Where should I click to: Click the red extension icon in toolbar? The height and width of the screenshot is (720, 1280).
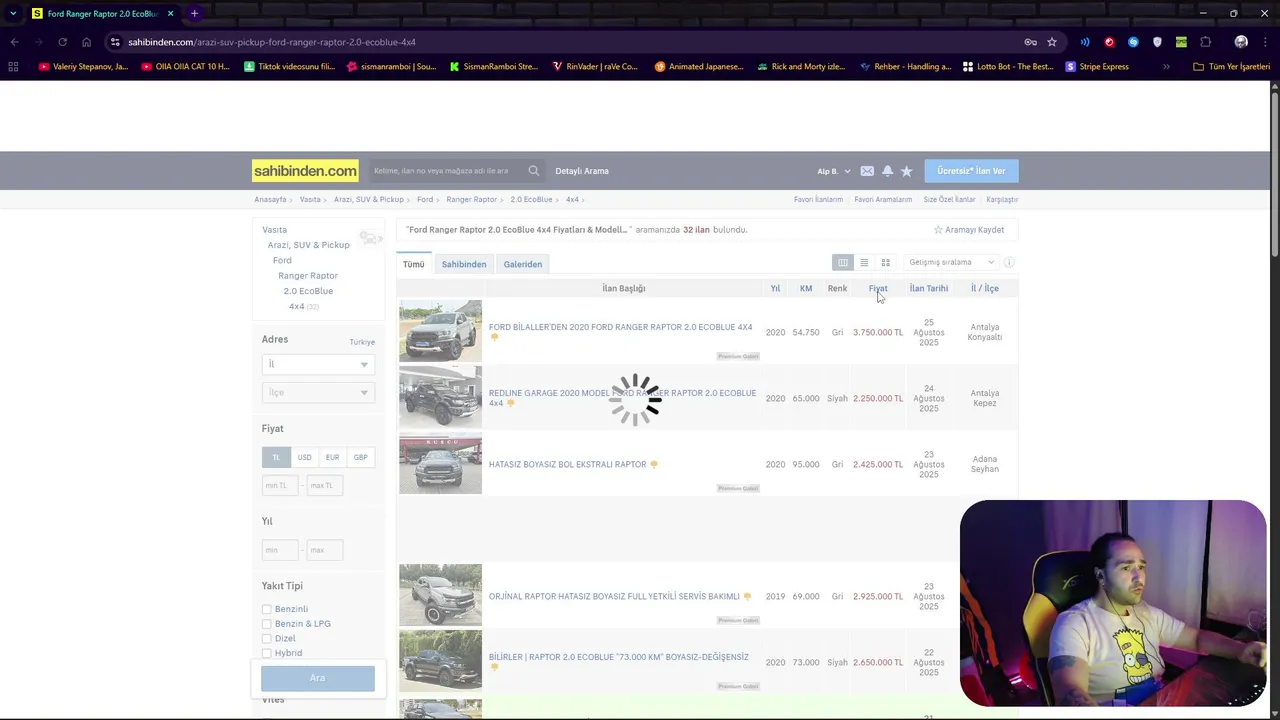click(1109, 42)
